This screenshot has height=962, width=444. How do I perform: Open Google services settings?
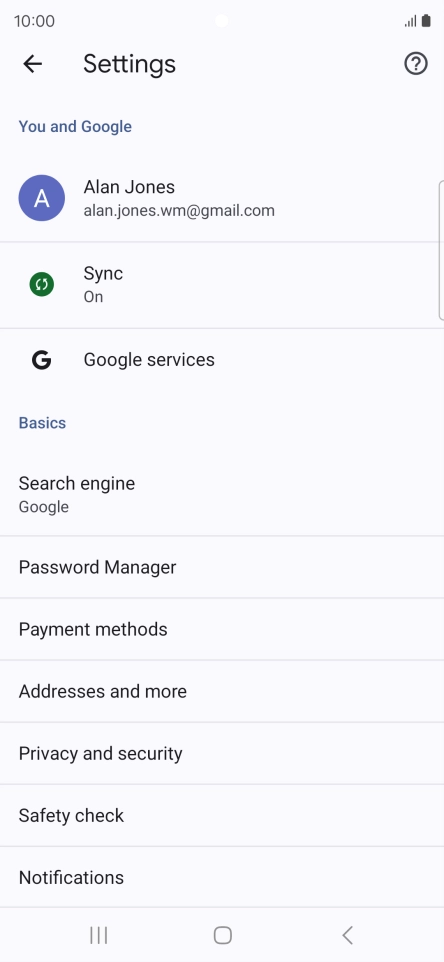[x=222, y=360]
